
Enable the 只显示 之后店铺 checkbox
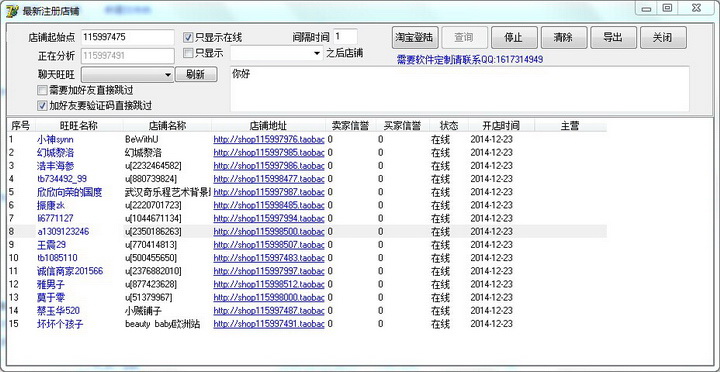pos(188,53)
